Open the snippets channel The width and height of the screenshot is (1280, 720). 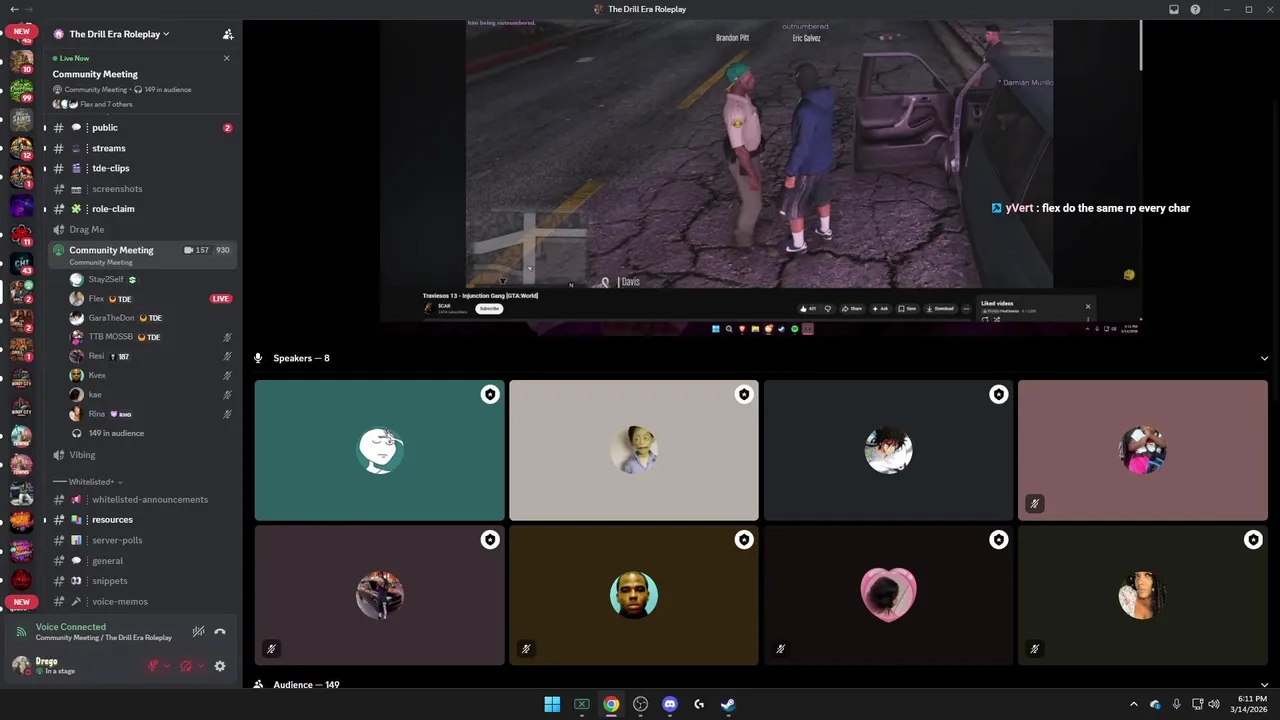tap(142, 581)
